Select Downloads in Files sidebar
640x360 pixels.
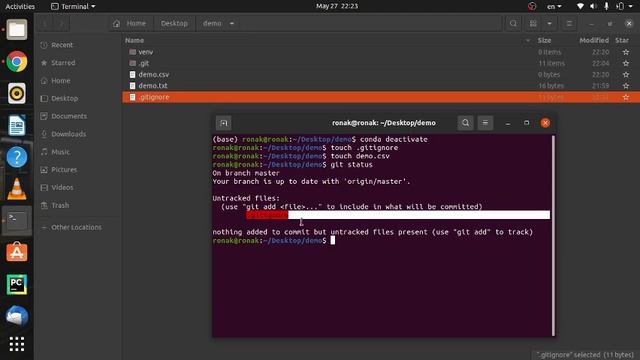click(78, 134)
